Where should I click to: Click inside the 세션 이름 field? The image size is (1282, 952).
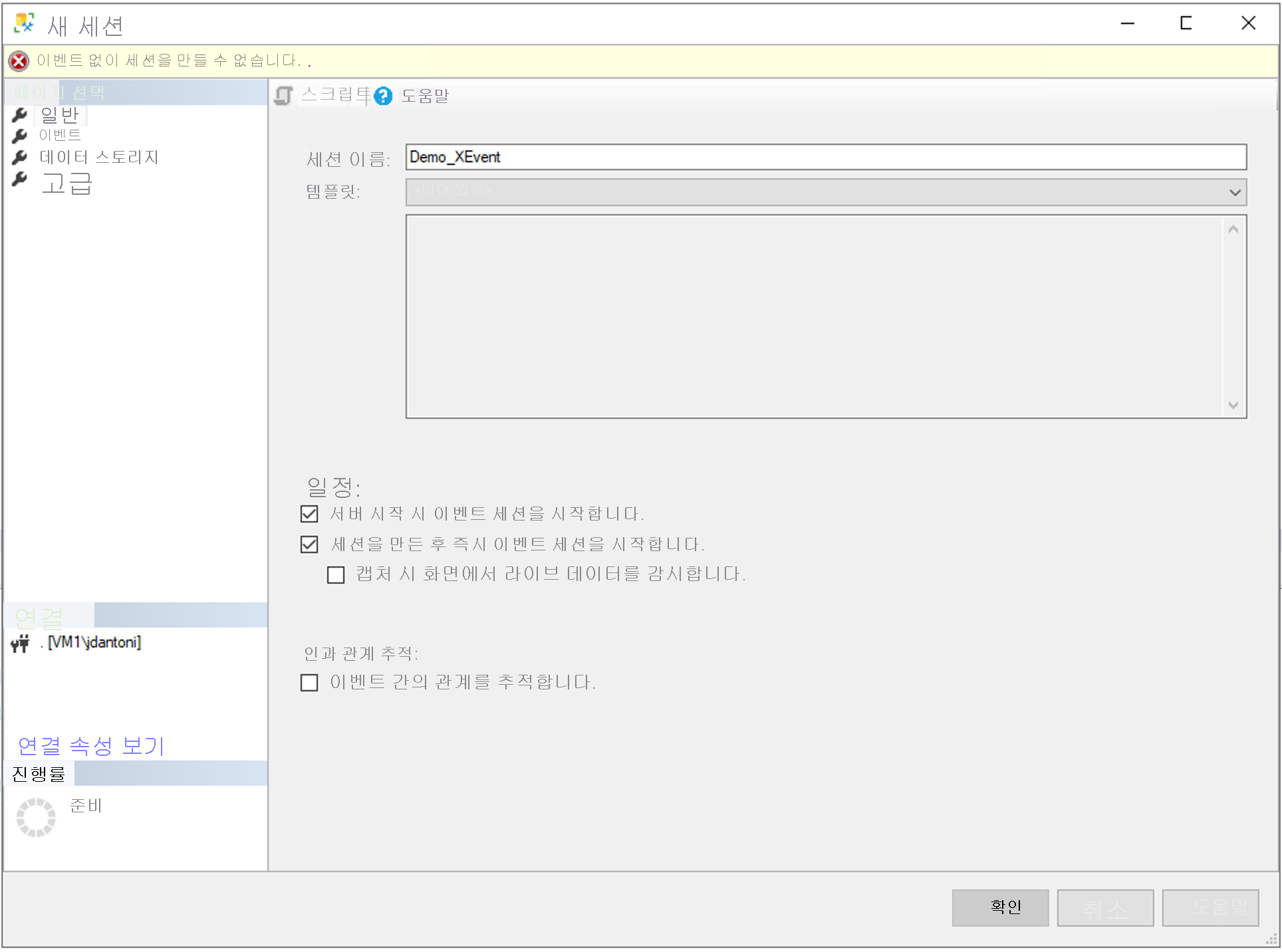point(826,157)
